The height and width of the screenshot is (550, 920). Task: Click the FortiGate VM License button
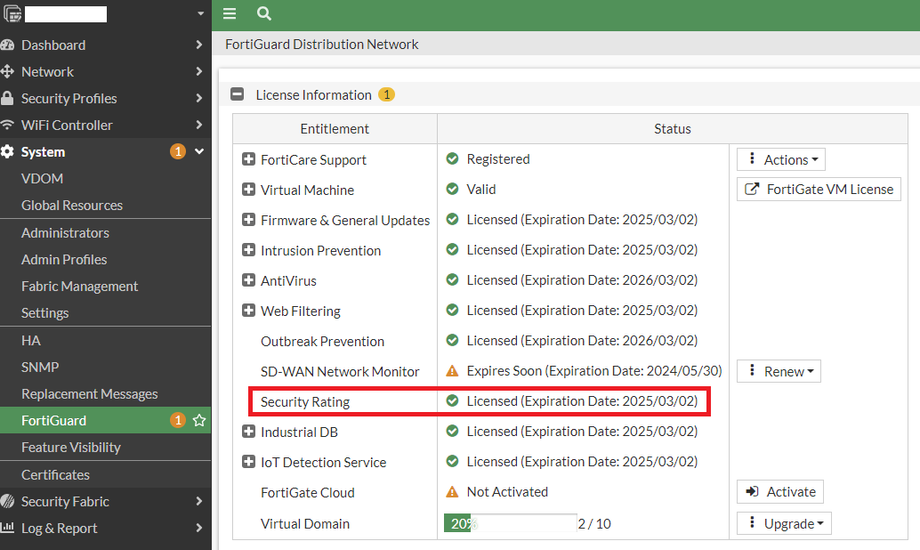click(819, 189)
